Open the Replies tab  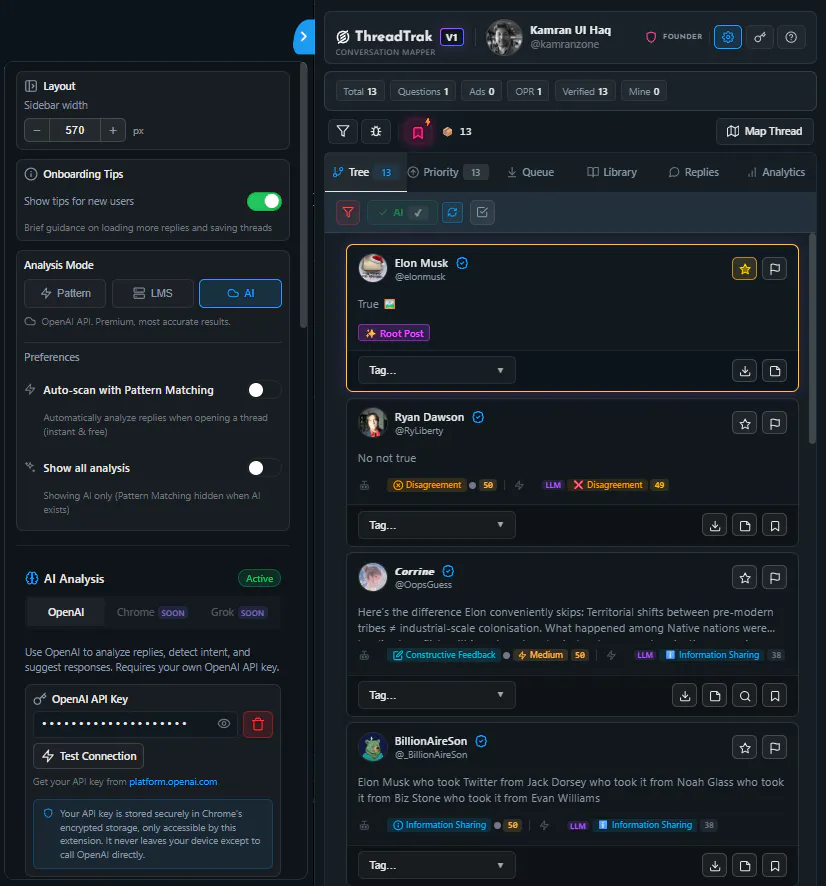pyautogui.click(x=694, y=172)
